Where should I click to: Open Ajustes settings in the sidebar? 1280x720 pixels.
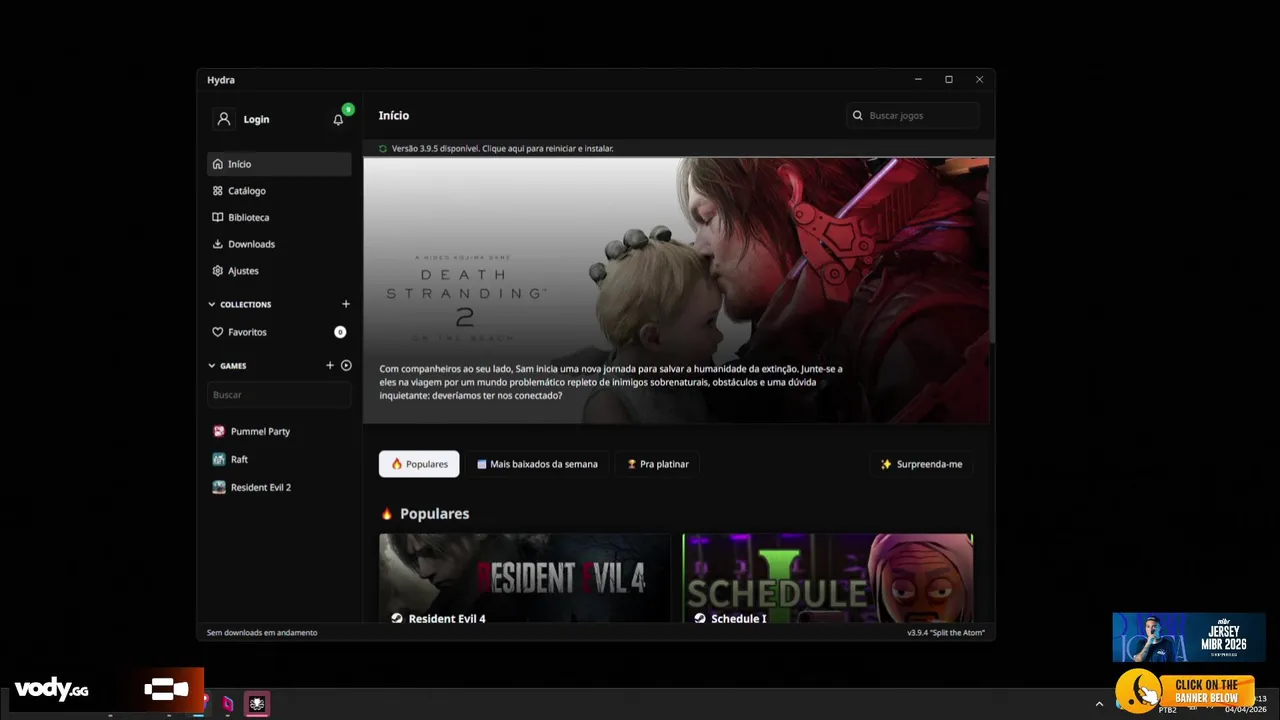279,271
